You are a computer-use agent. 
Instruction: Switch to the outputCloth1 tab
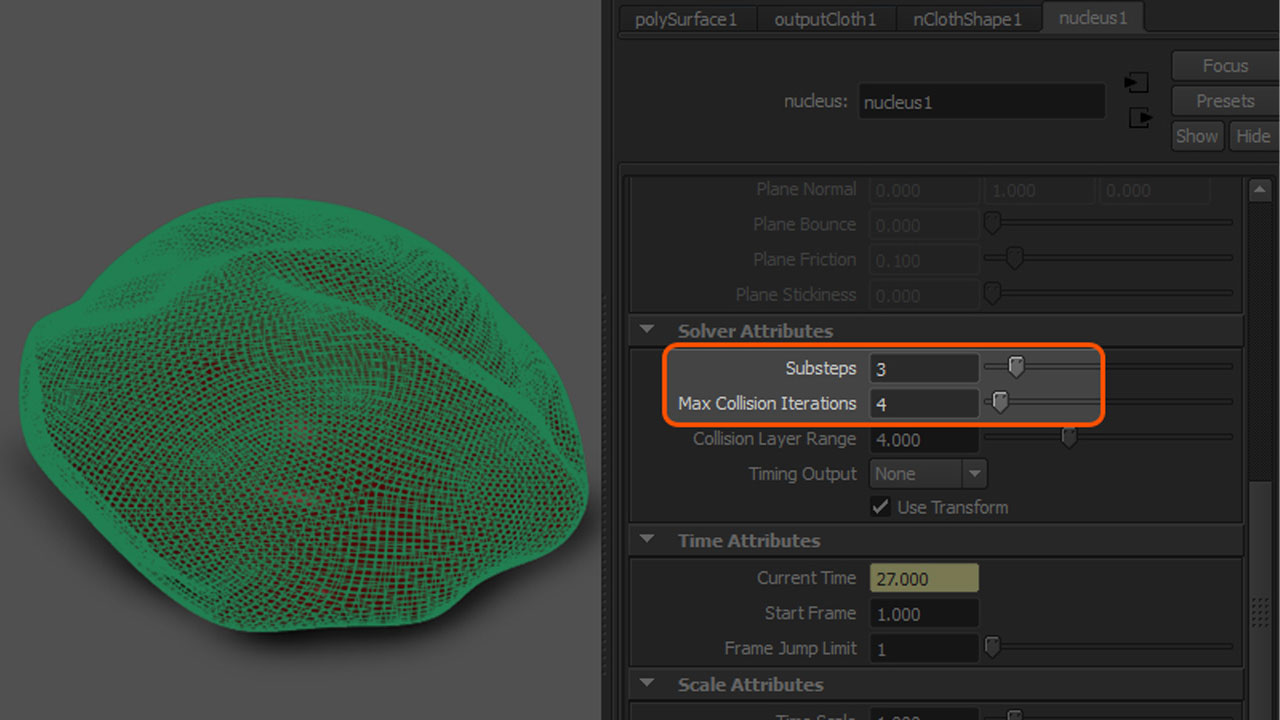pyautogui.click(x=826, y=18)
